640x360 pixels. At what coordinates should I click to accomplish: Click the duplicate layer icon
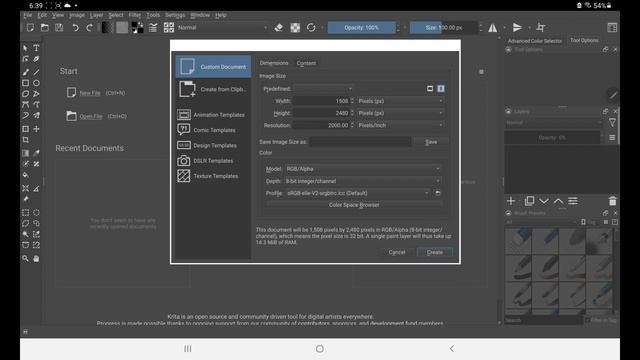529,201
